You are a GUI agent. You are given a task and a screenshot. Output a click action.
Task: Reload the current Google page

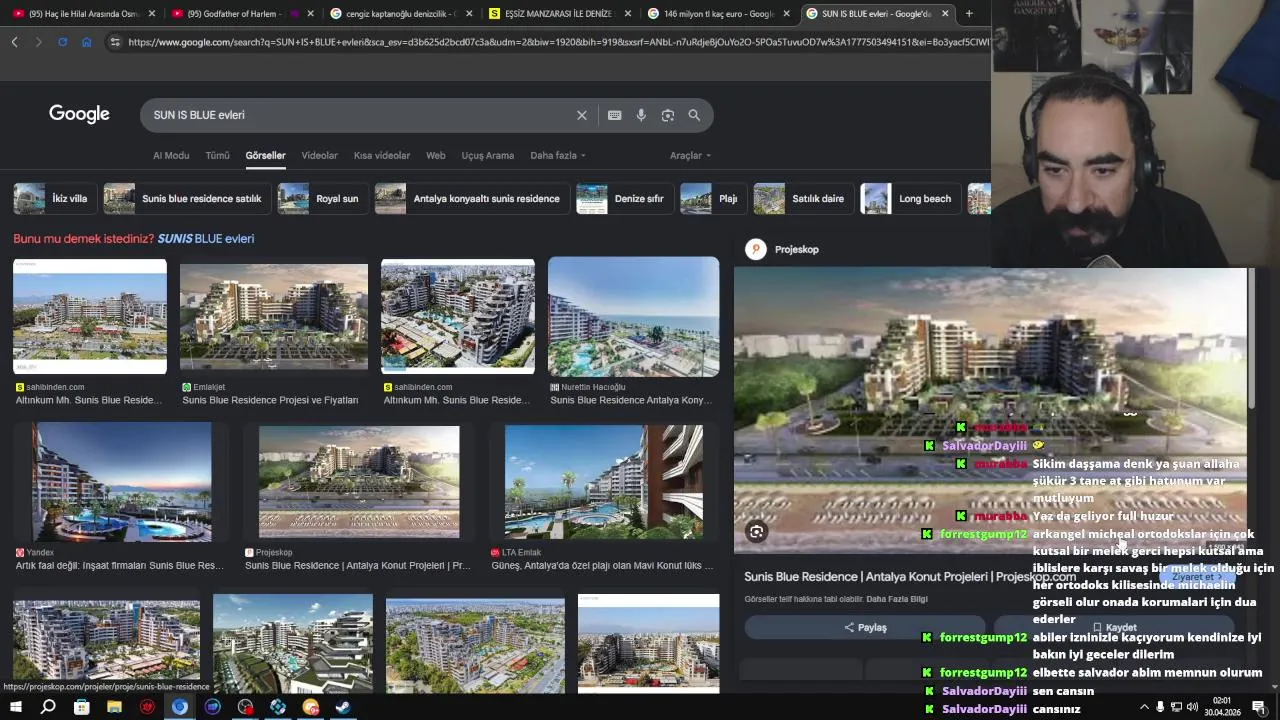[x=62, y=42]
